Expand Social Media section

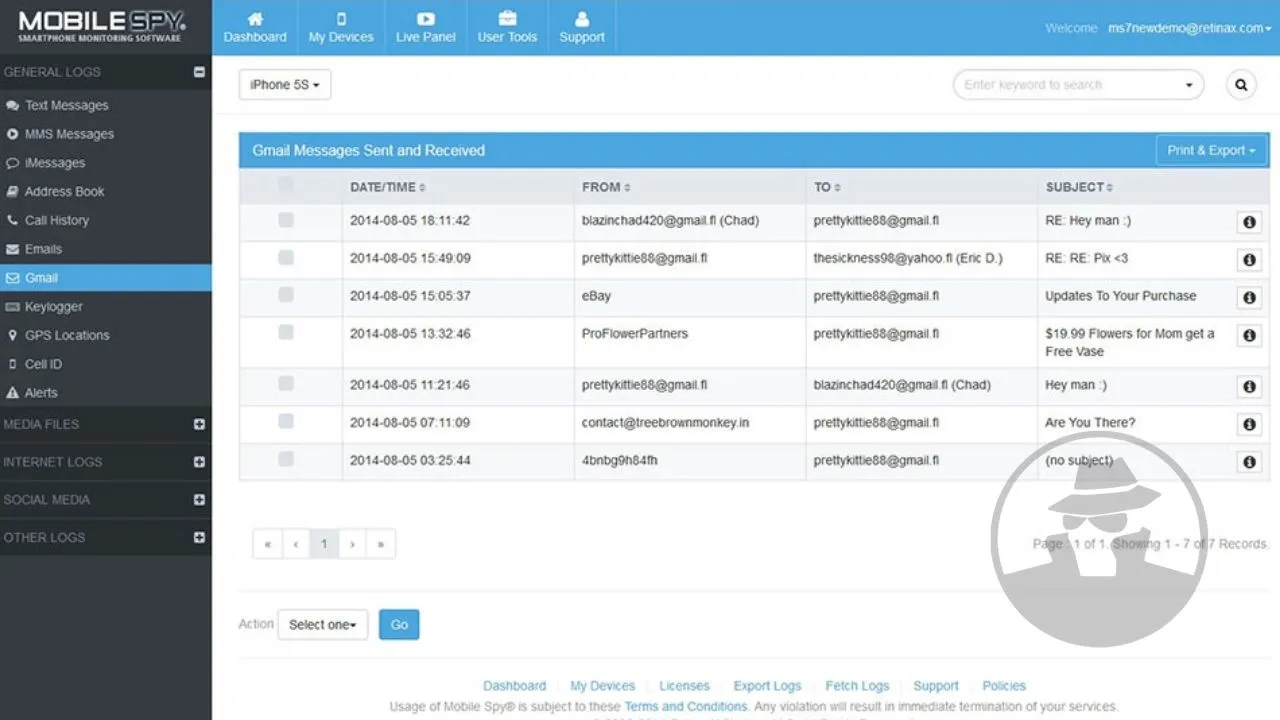pyautogui.click(x=199, y=500)
